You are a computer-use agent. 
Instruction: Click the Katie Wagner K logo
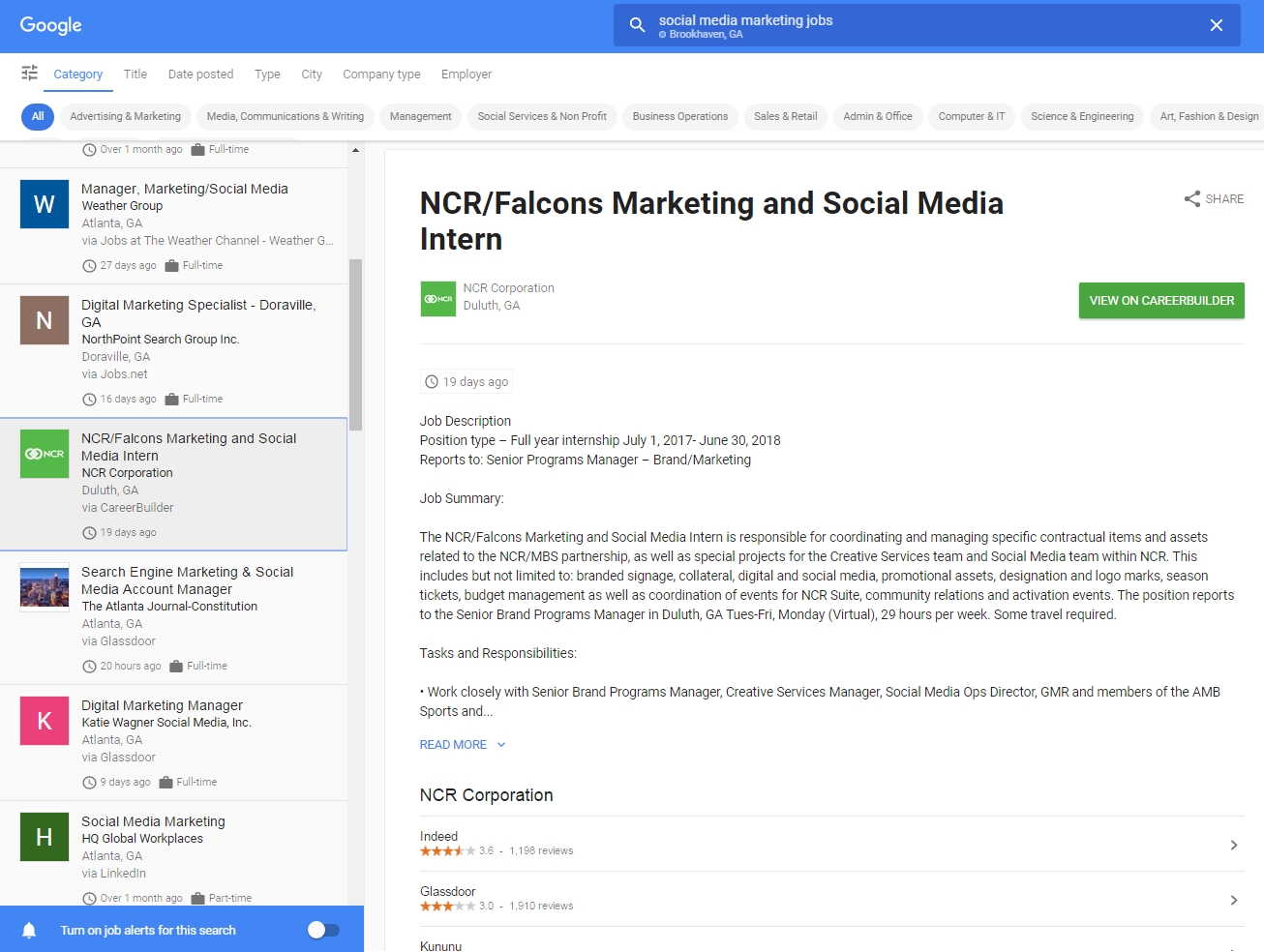pyautogui.click(x=45, y=721)
